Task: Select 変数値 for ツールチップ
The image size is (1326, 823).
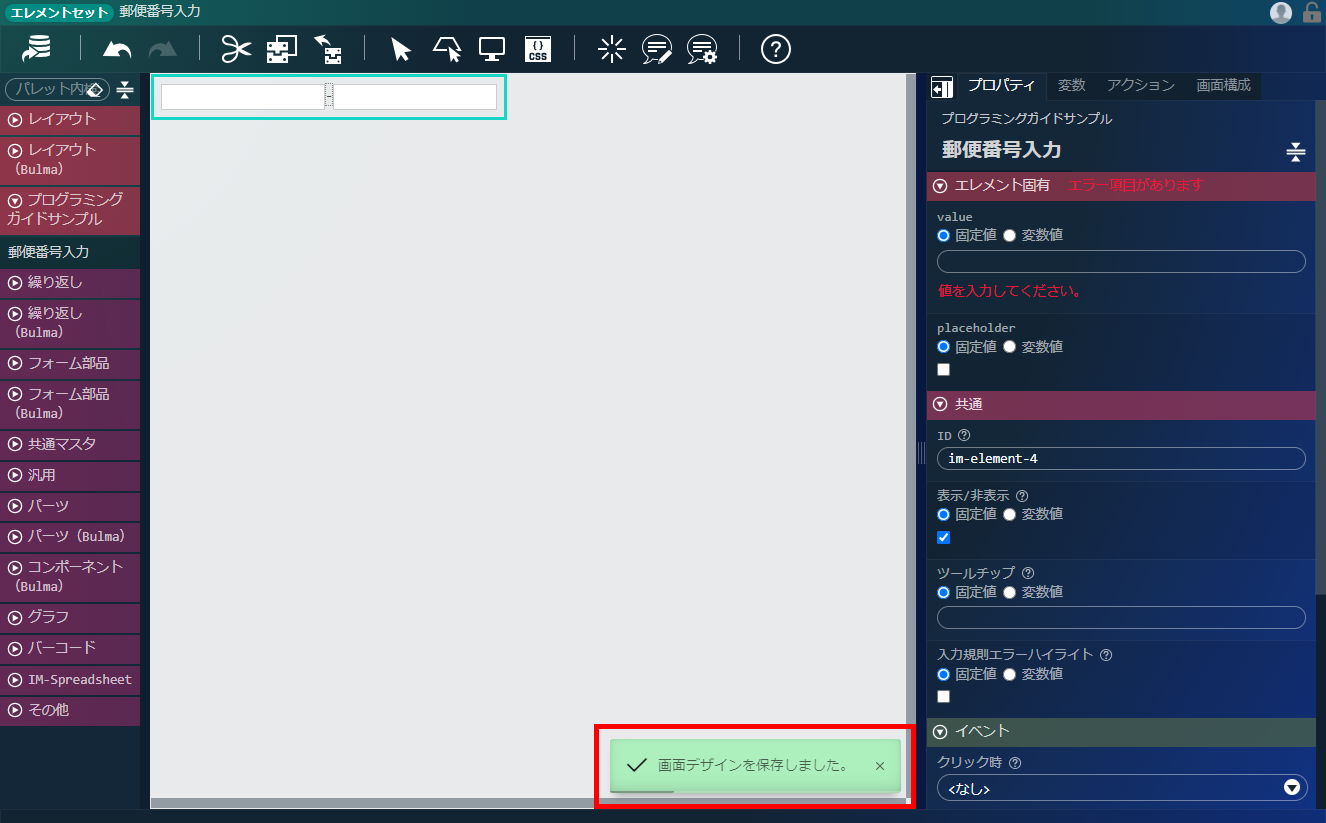Action: click(1009, 592)
